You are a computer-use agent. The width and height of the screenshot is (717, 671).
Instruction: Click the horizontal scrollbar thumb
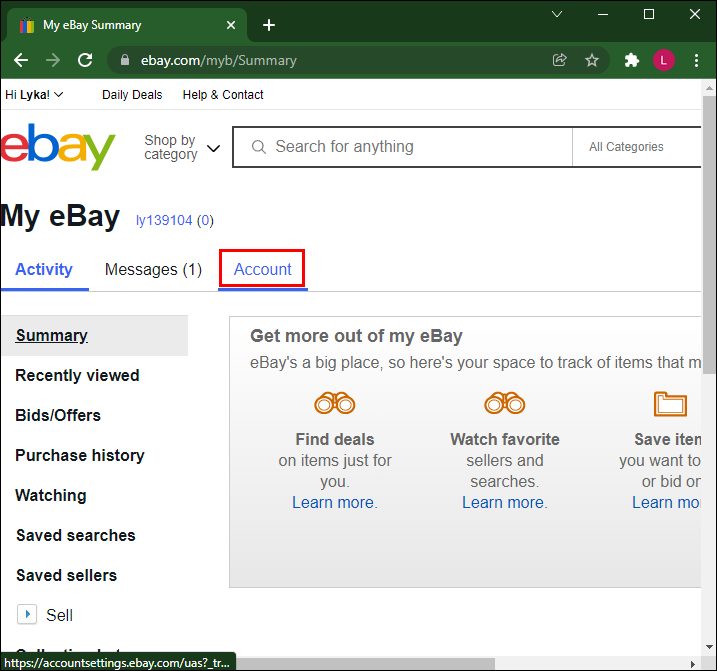[366, 663]
